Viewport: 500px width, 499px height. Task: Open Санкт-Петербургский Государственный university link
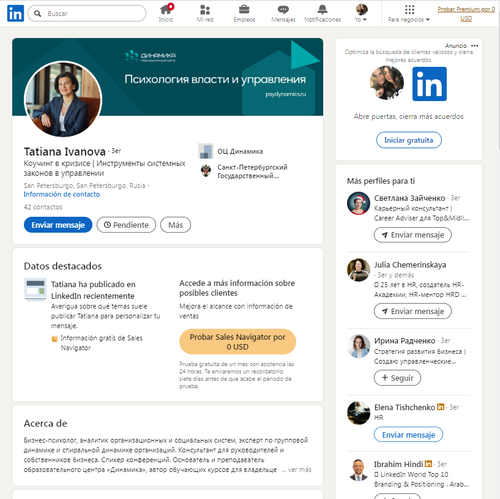[252, 171]
